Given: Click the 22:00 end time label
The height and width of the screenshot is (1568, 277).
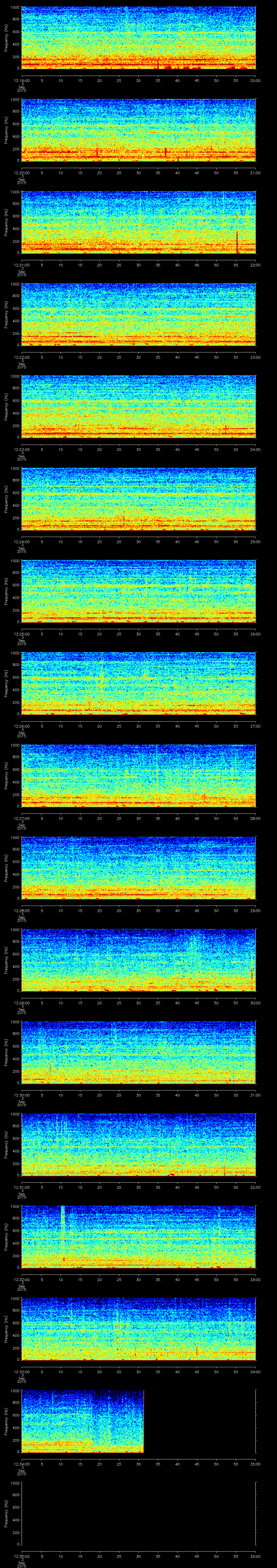Looking at the screenshot, I should click(x=255, y=265).
